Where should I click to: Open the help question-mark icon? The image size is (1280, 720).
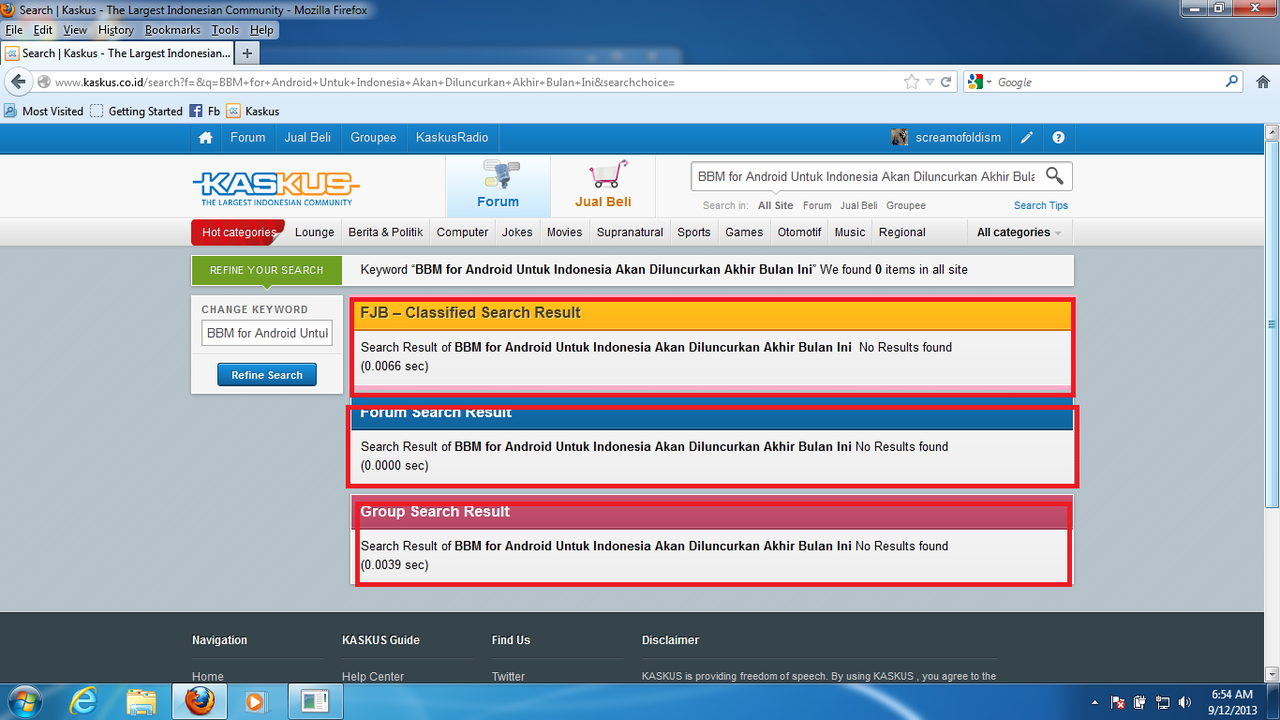pos(1058,138)
